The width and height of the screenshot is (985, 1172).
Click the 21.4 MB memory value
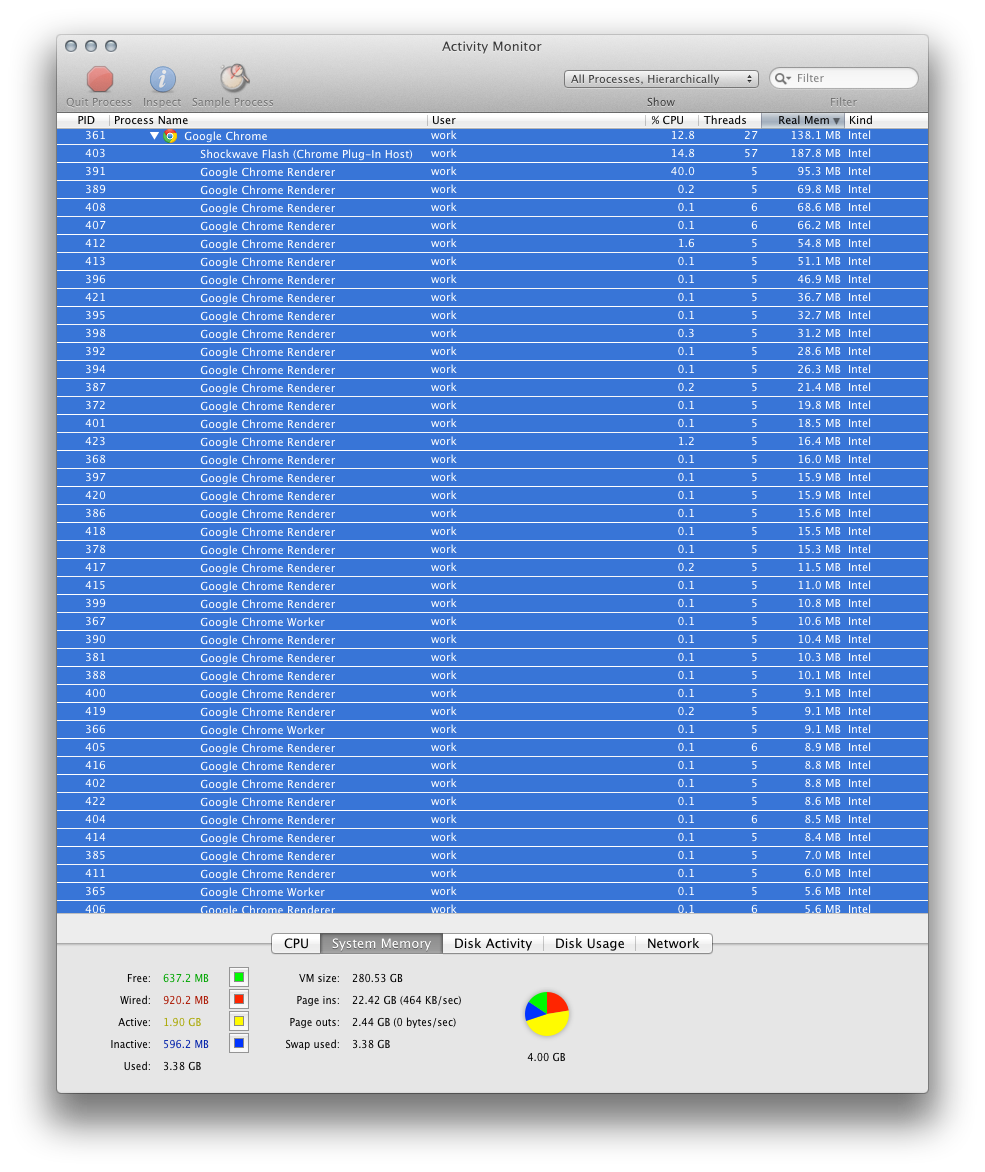point(818,387)
